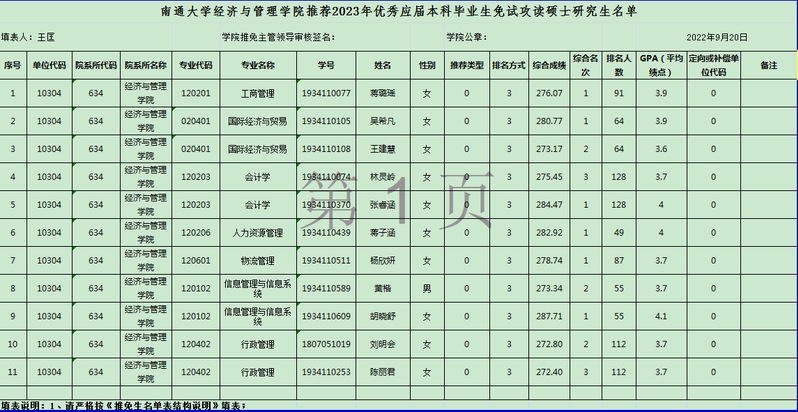
Task: Select the gender cell 男
Action: pyautogui.click(x=428, y=289)
